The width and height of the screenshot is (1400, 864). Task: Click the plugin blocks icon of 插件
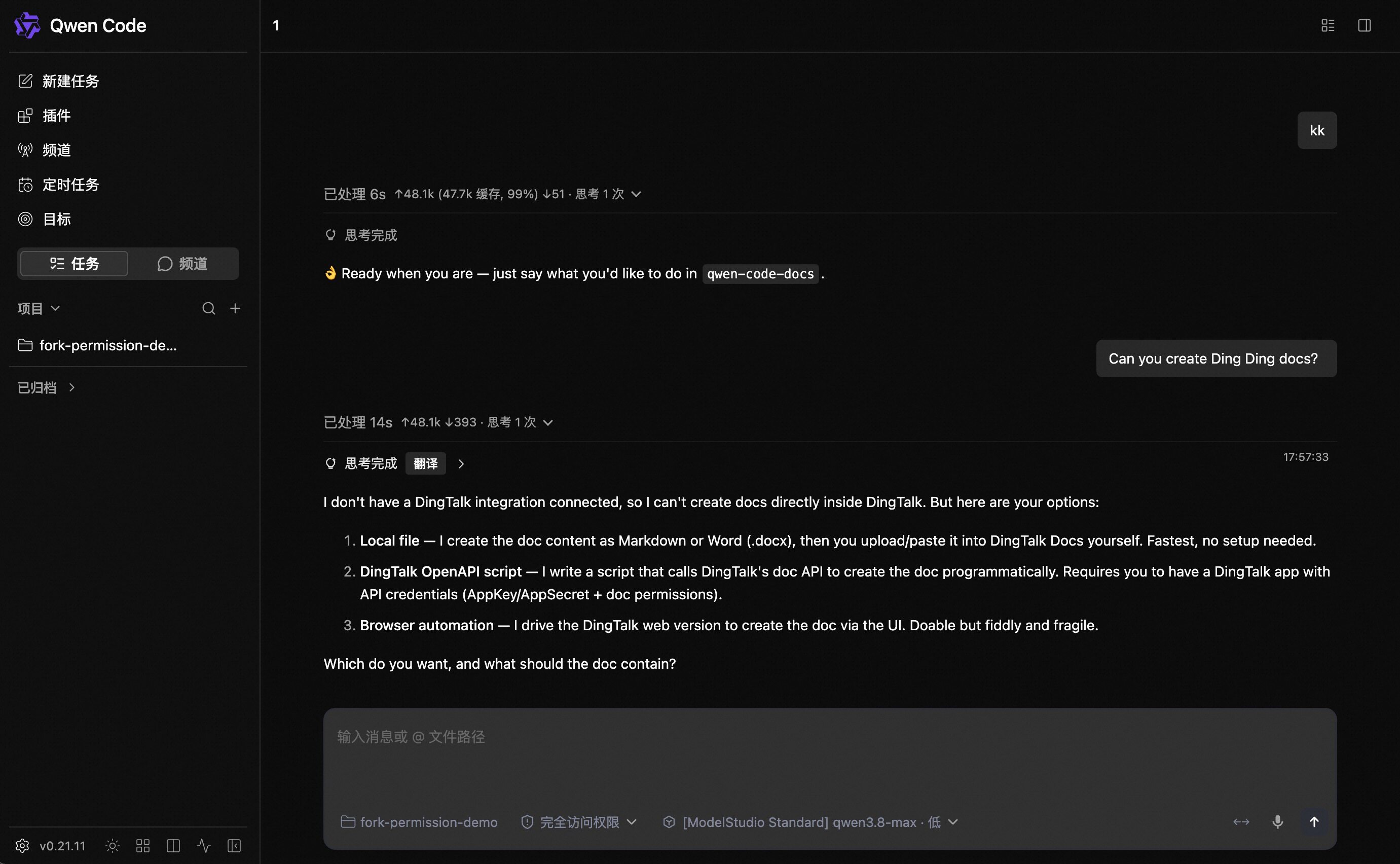point(25,116)
